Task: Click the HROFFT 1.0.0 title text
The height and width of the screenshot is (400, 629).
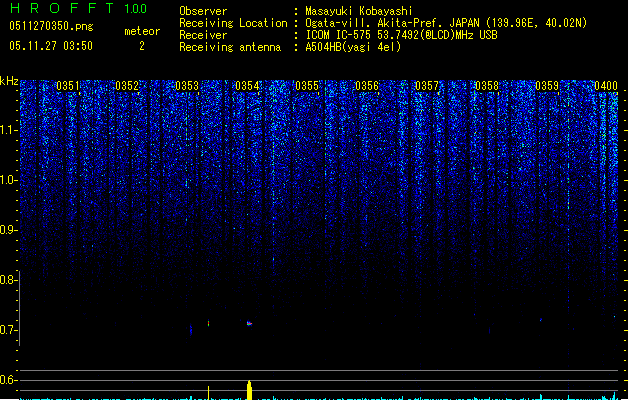Action: point(78,8)
